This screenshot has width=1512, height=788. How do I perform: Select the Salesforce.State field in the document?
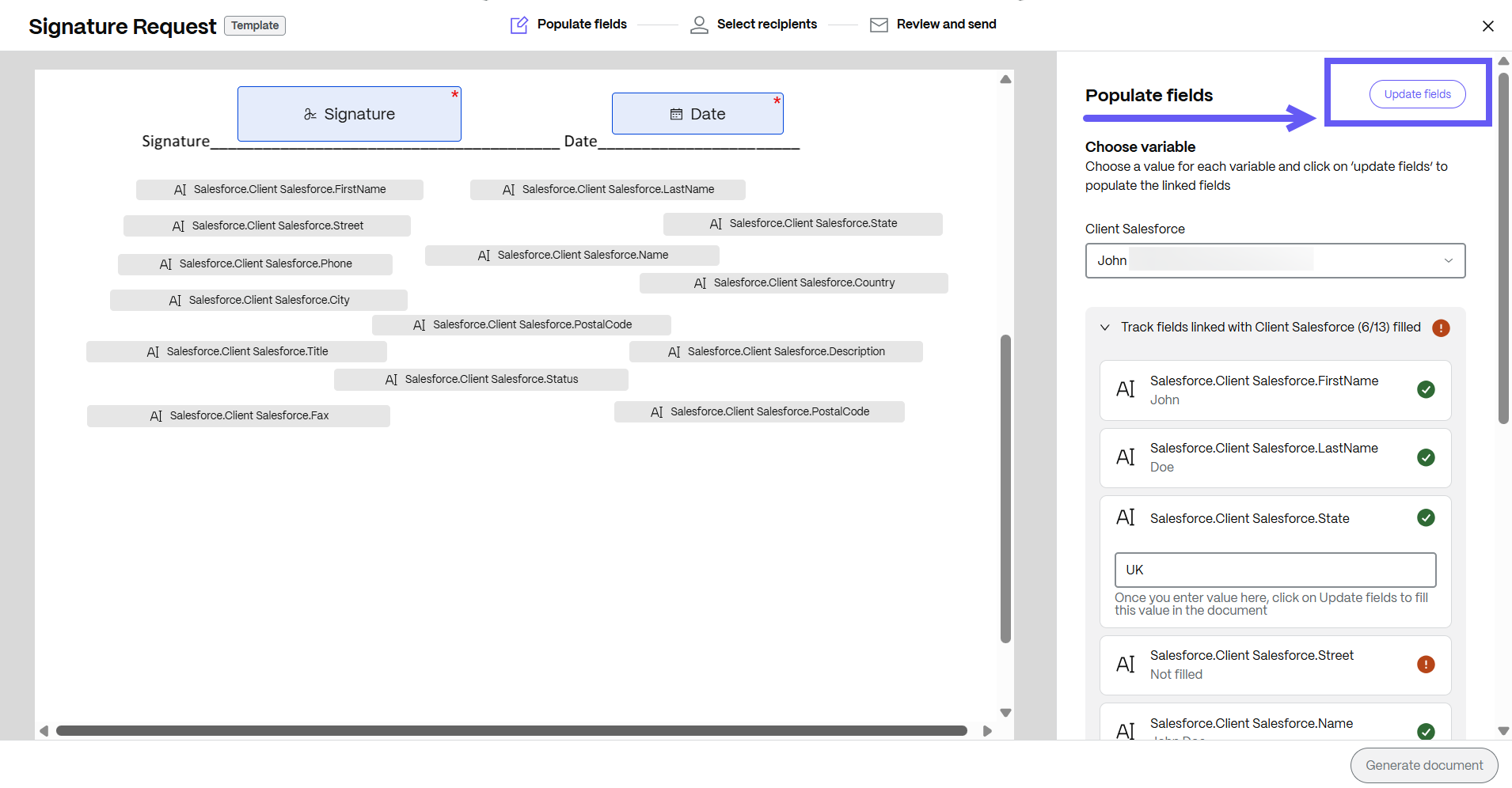(803, 224)
